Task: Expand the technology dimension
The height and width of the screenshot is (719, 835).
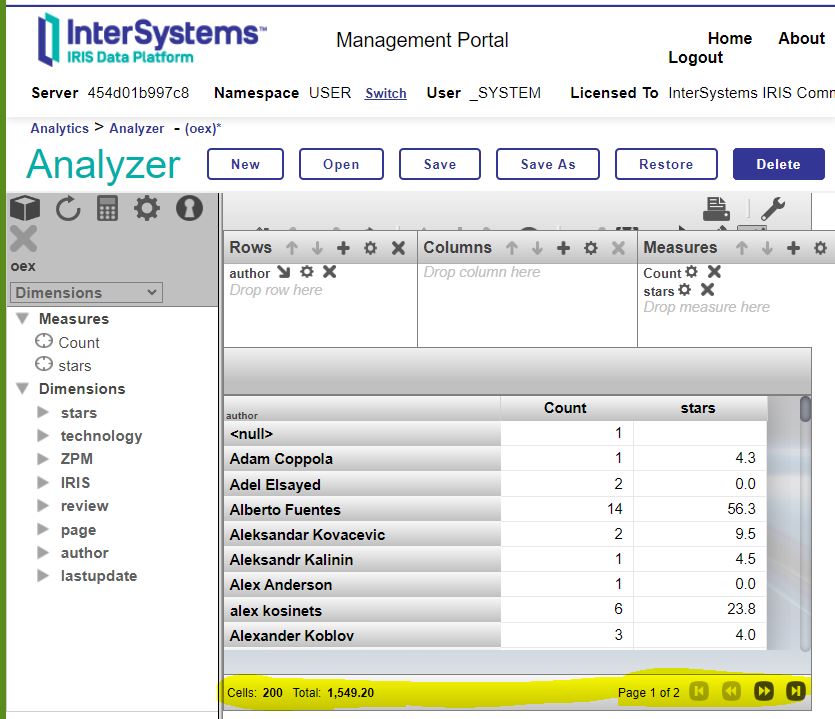Action: coord(43,436)
